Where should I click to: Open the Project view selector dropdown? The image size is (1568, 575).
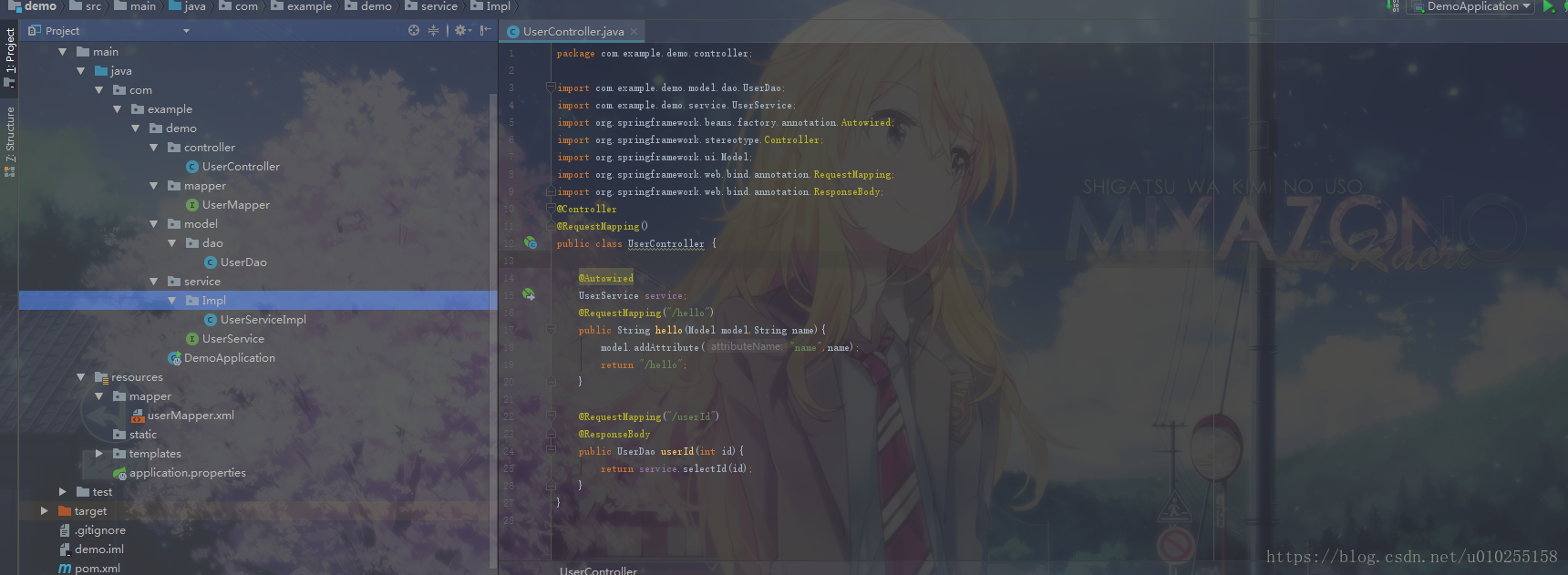coord(186,31)
